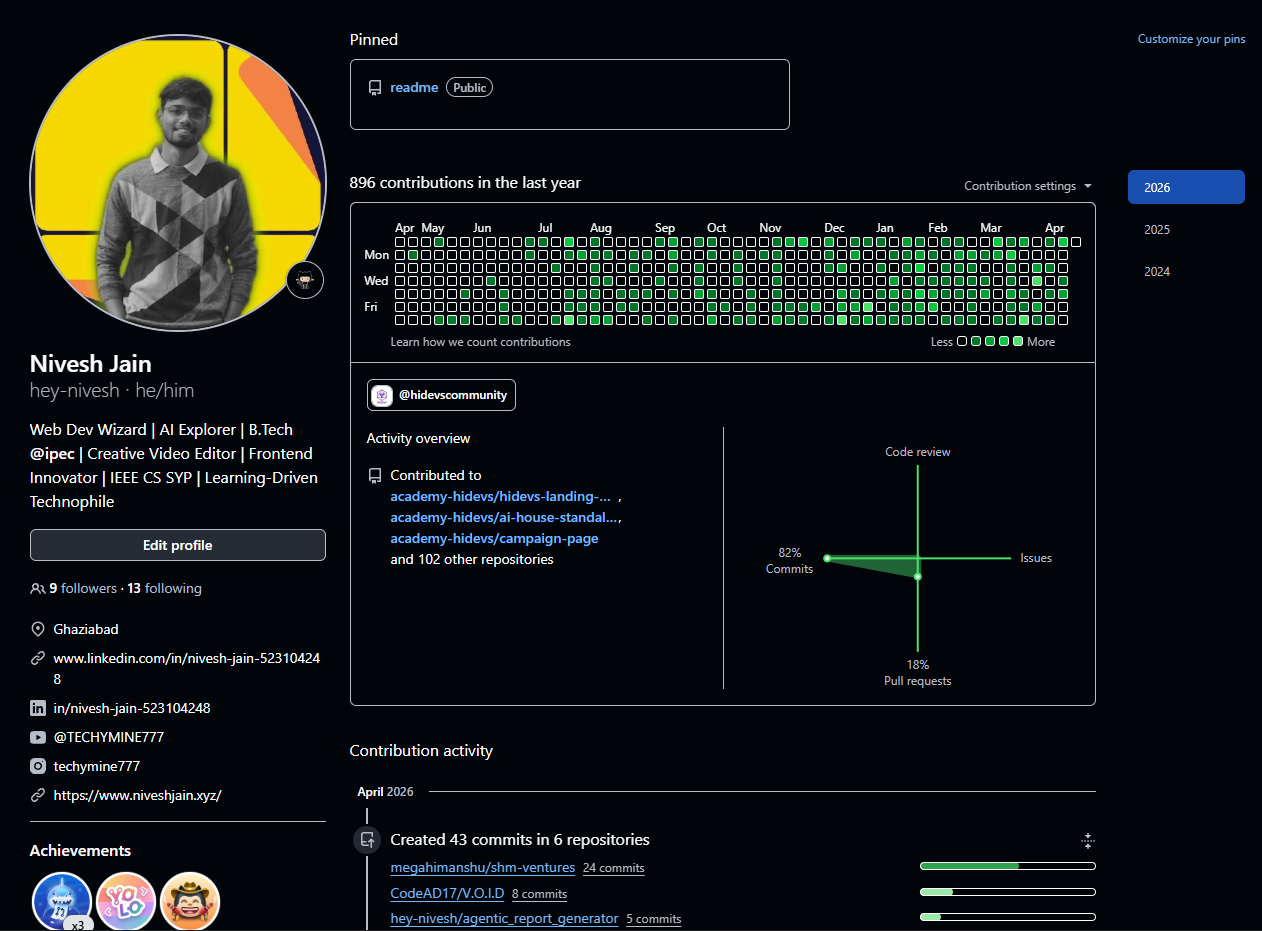
Task: Click the Edit profile button
Action: (177, 544)
